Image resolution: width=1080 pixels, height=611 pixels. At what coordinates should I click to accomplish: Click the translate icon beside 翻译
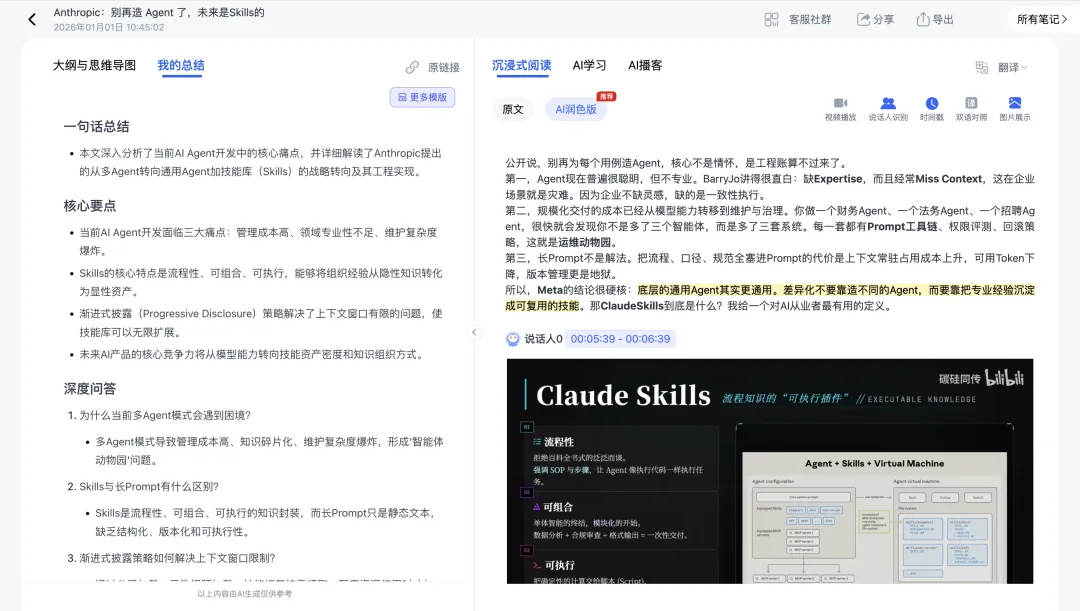(x=982, y=68)
